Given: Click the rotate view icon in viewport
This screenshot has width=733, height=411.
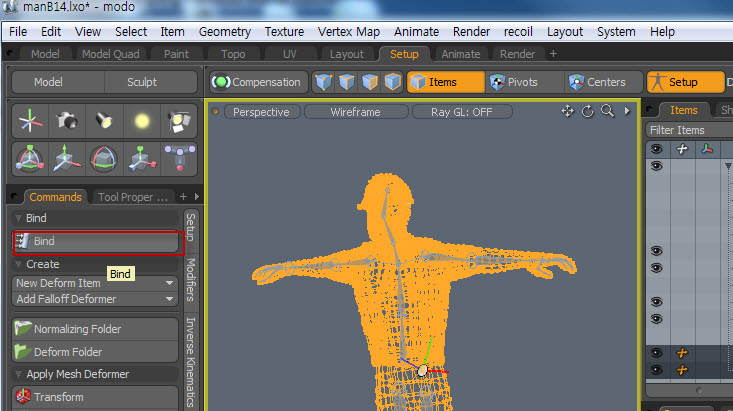Looking at the screenshot, I should pyautogui.click(x=587, y=112).
